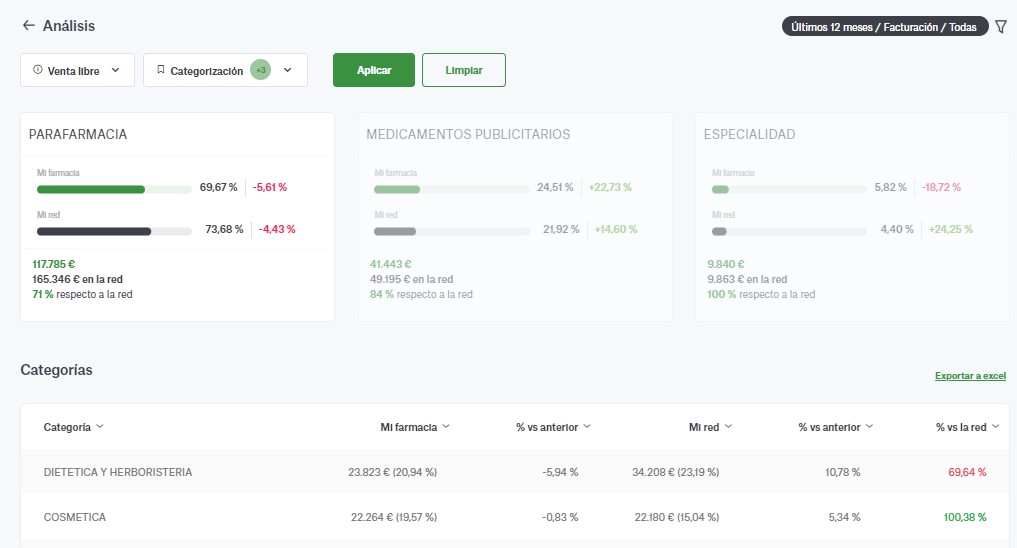The image size is (1017, 548).
Task: Click 165.346 € en la red text
Action: 77,279
